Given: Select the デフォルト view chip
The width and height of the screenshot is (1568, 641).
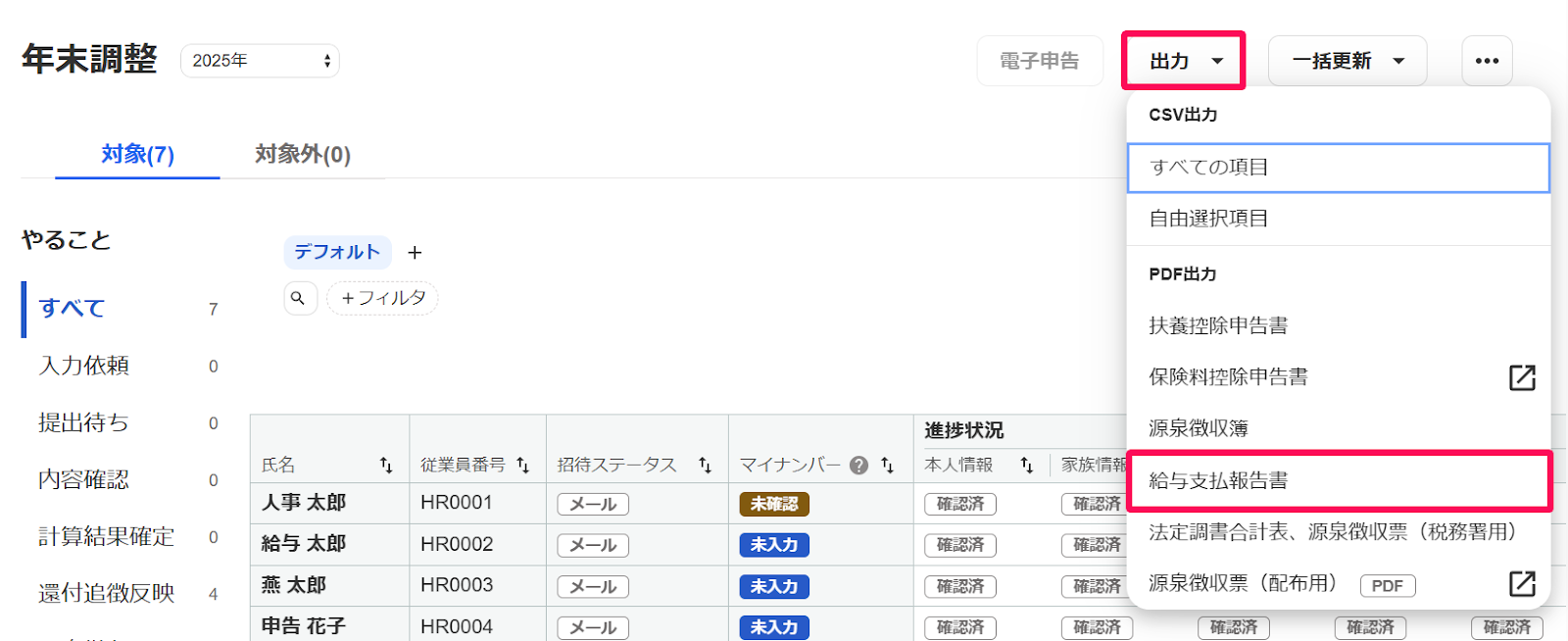Looking at the screenshot, I should 337,252.
